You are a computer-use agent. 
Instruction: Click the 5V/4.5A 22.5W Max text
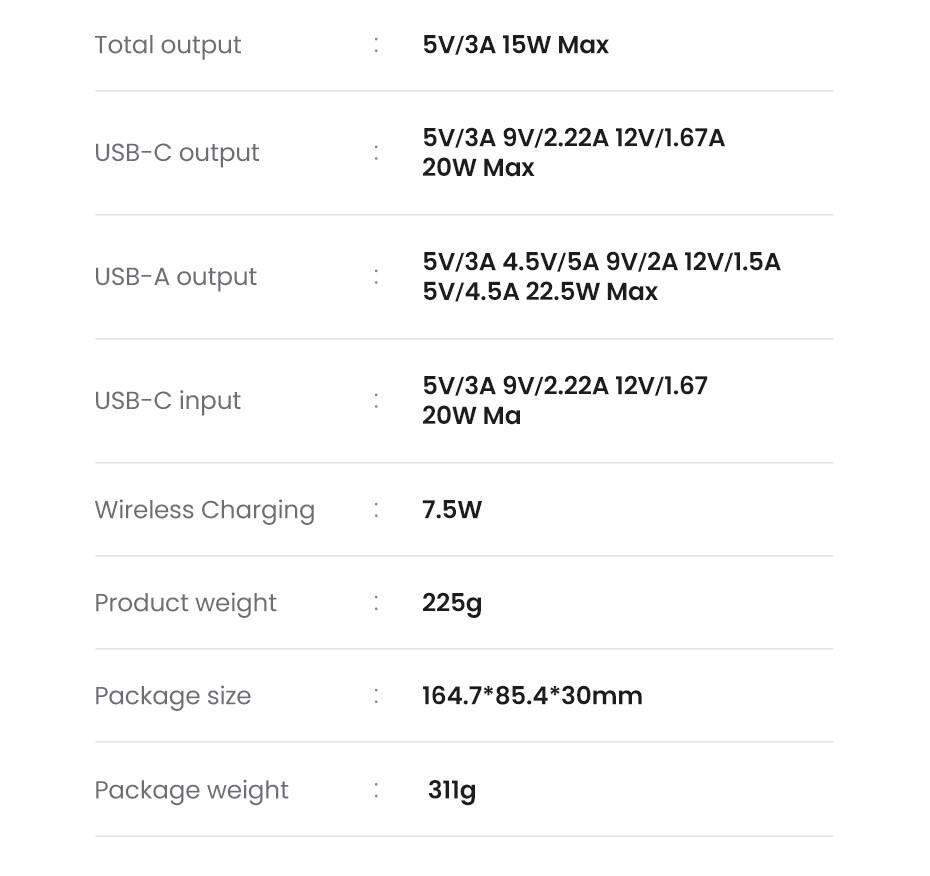pyautogui.click(x=540, y=292)
